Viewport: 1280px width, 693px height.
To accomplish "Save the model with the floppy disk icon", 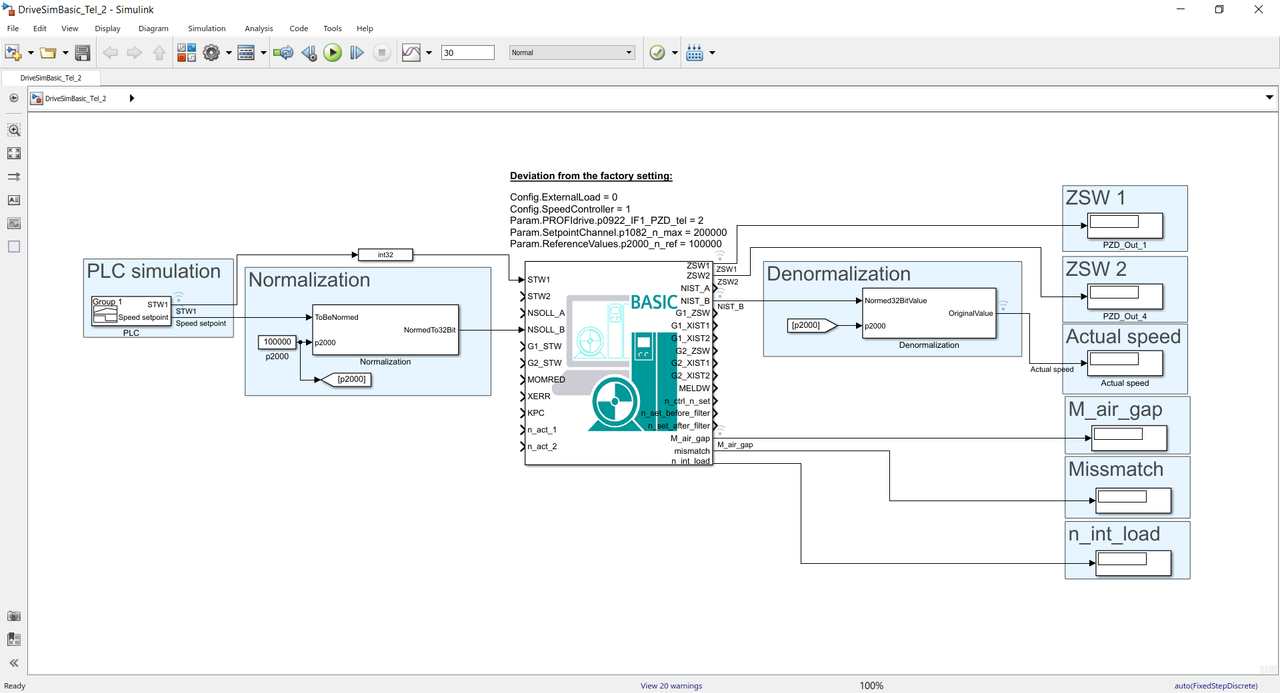I will pos(83,53).
